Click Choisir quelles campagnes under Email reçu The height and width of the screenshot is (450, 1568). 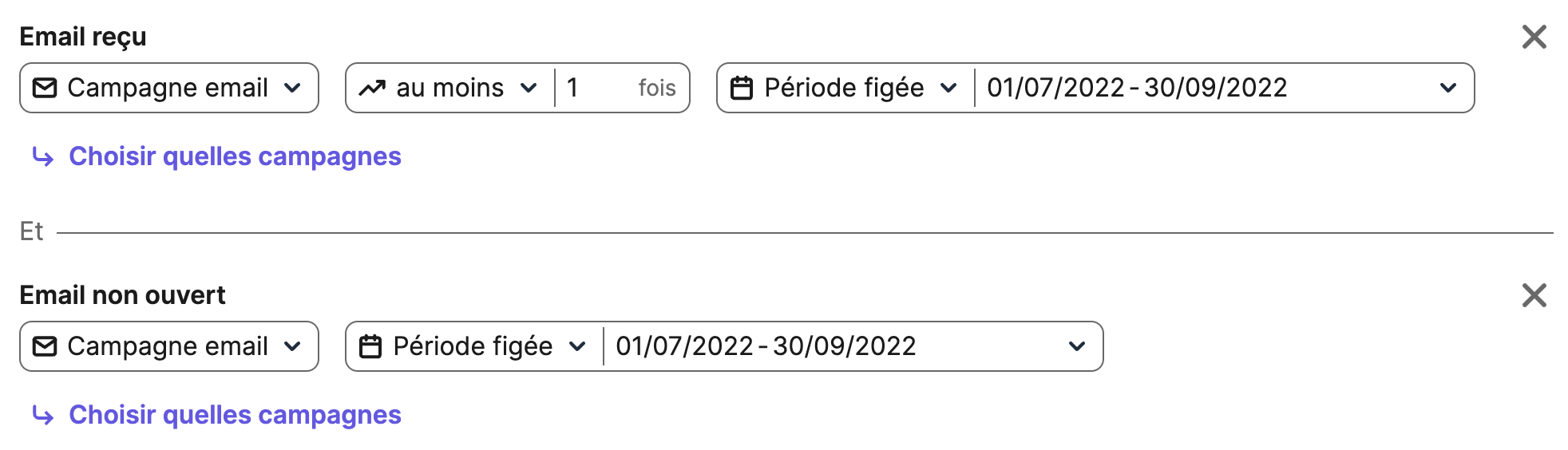click(235, 156)
